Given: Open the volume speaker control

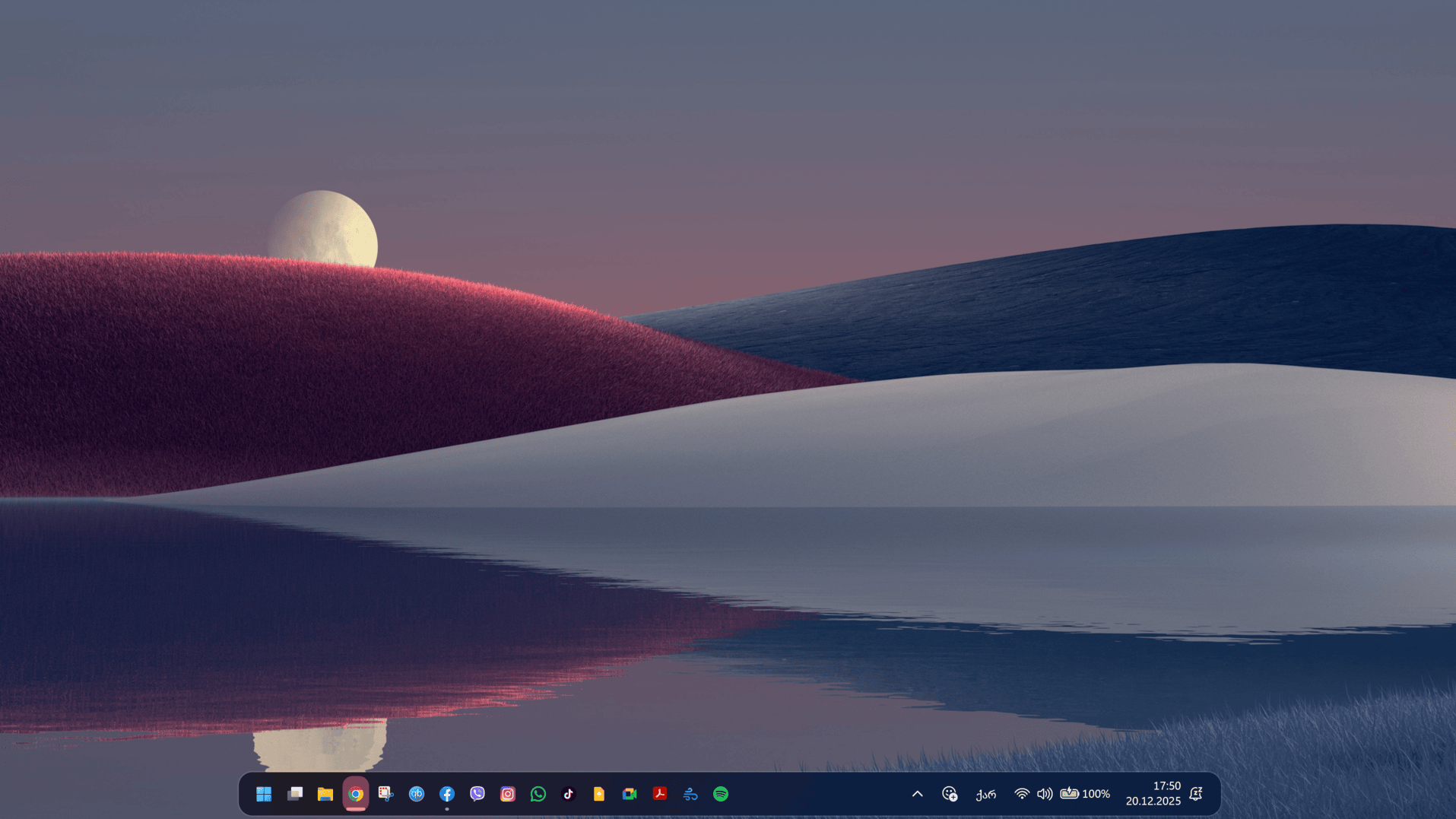Looking at the screenshot, I should tap(1045, 794).
